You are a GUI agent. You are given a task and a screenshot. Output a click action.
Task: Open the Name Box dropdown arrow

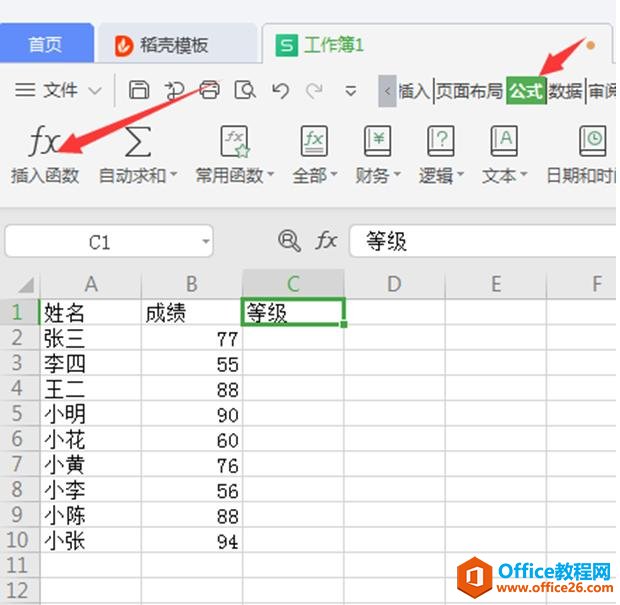pos(206,241)
